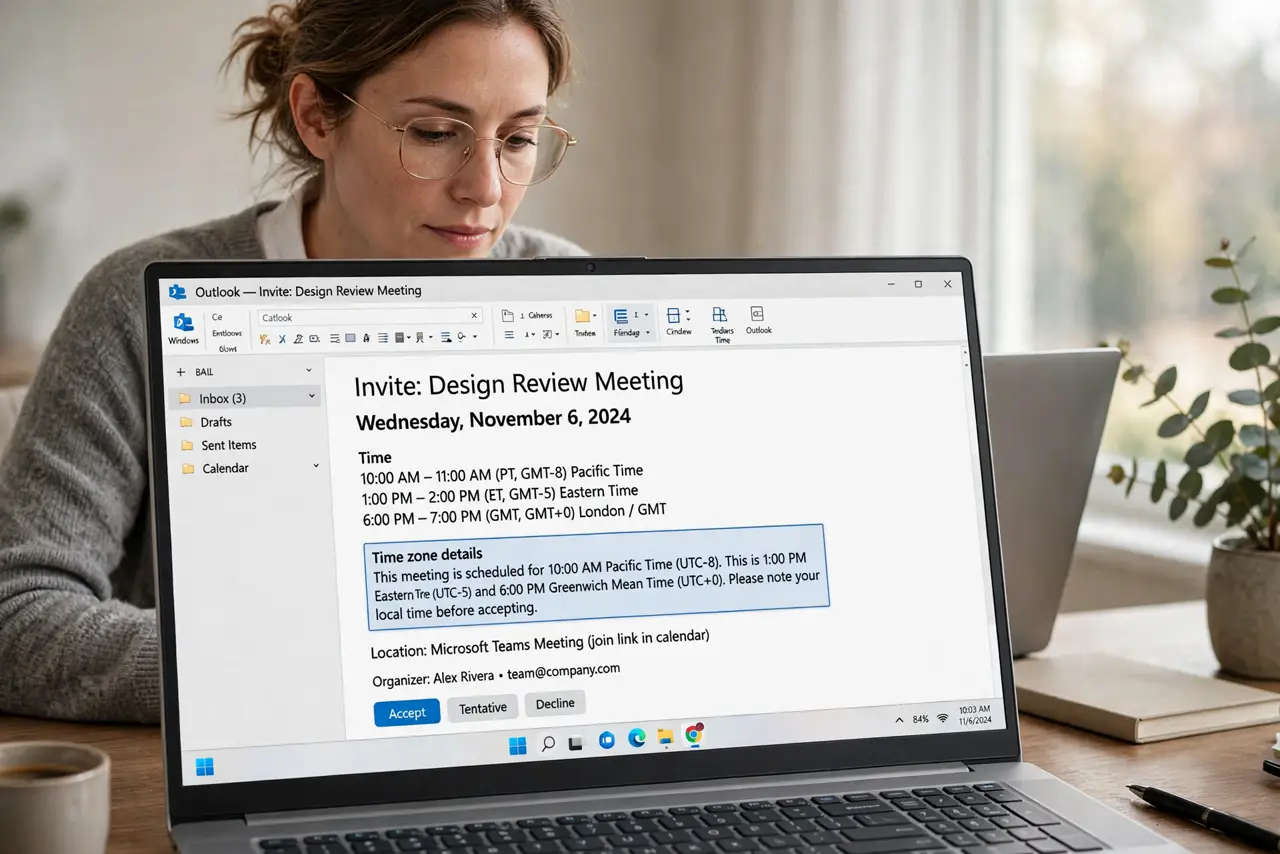Launch Google Chrome from the taskbar
Image resolution: width=1280 pixels, height=854 pixels.
[x=694, y=735]
